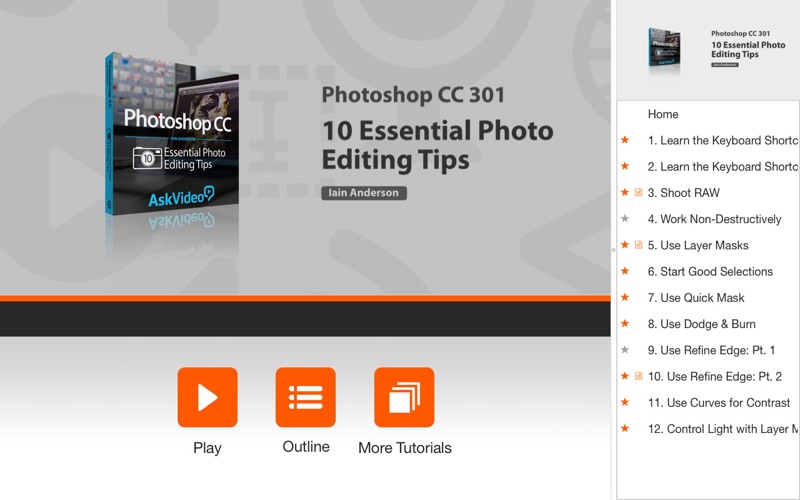
Task: Click the note icon beside 3. Shoot RAW
Action: pyautogui.click(x=638, y=192)
